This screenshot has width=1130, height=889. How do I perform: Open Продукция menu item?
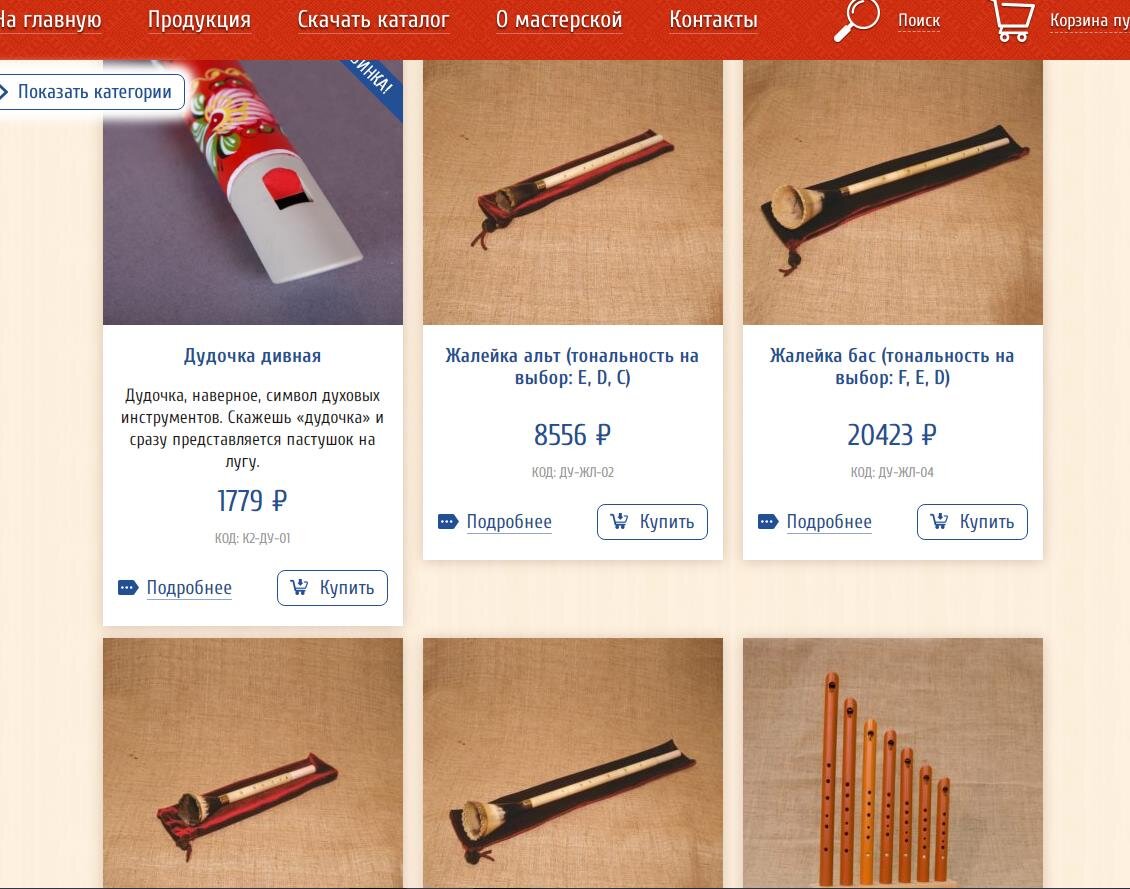(x=199, y=20)
